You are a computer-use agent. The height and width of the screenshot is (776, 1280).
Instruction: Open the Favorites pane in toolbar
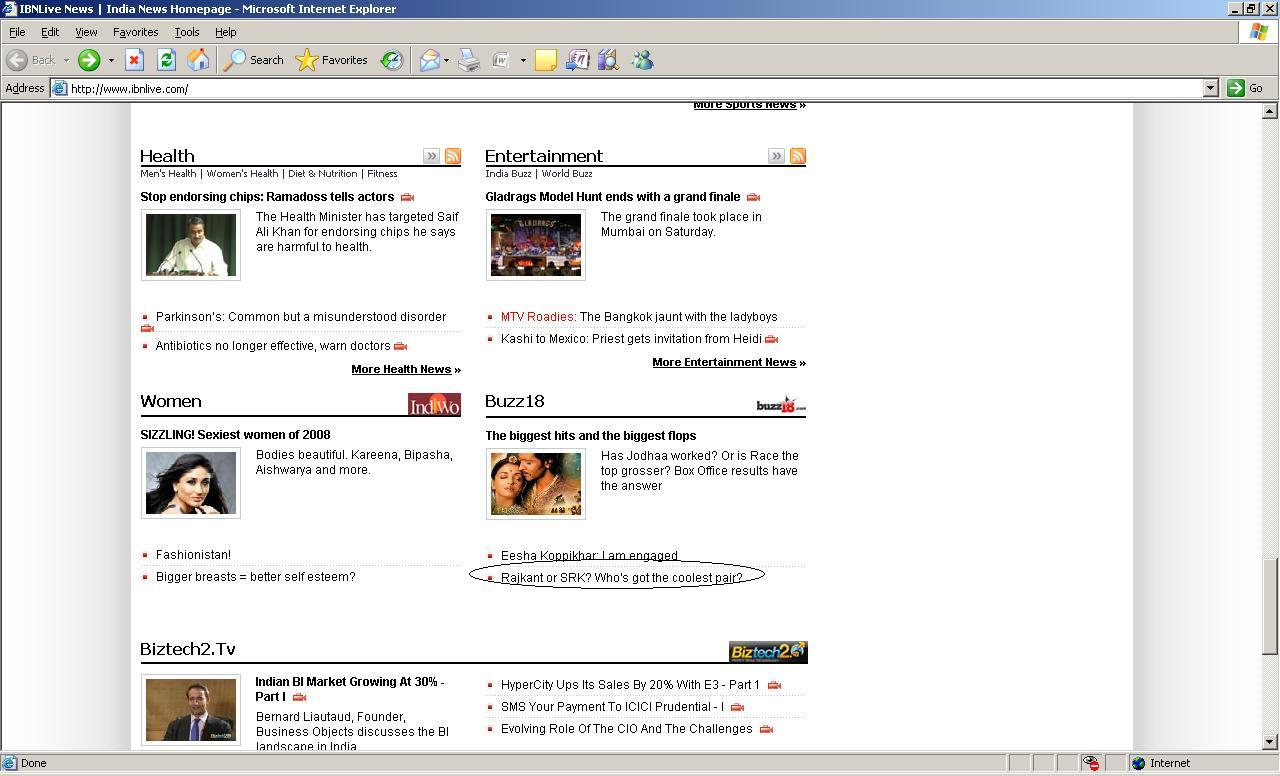coord(332,60)
